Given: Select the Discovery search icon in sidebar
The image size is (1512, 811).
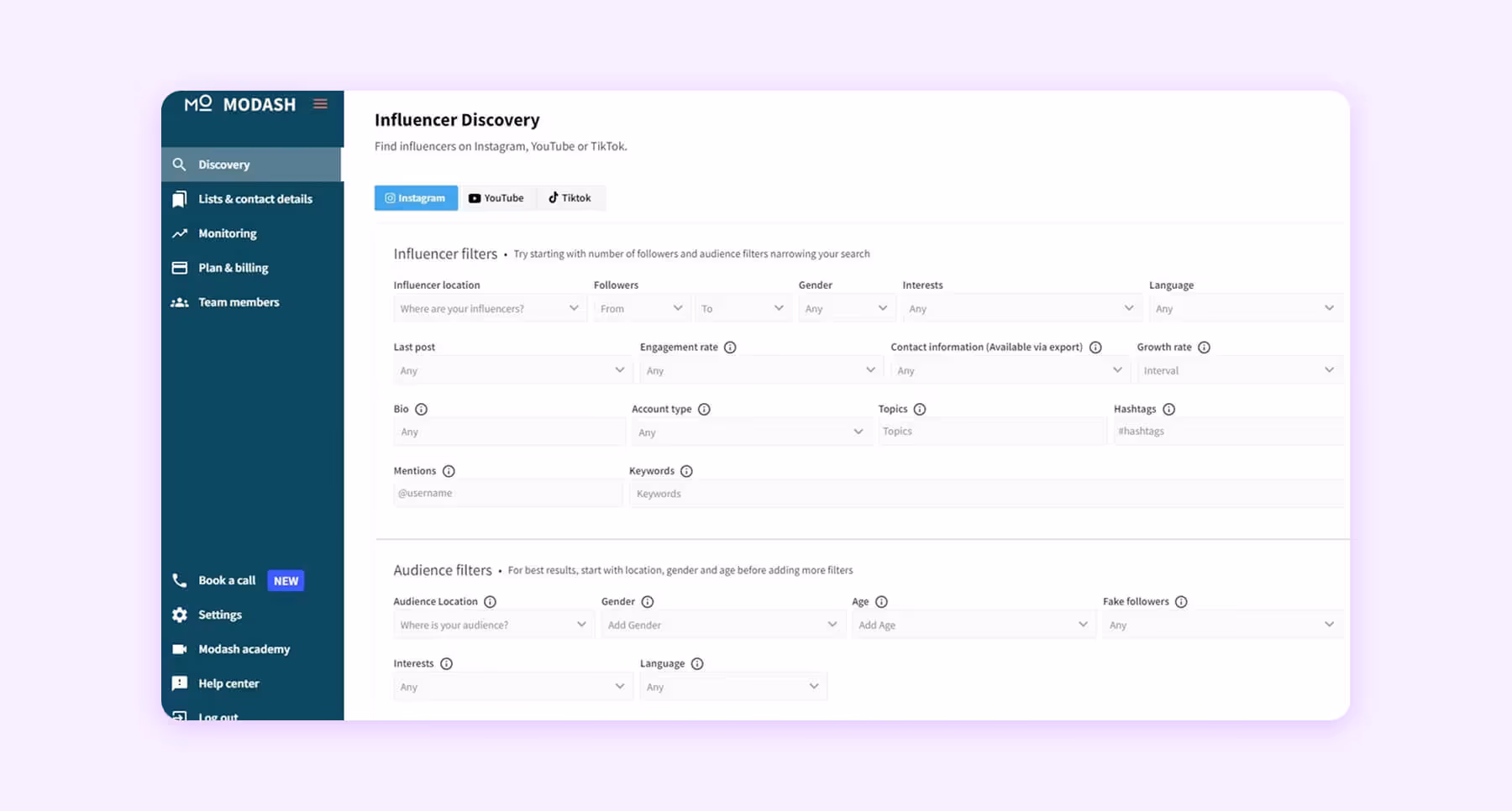Looking at the screenshot, I should coord(180,164).
